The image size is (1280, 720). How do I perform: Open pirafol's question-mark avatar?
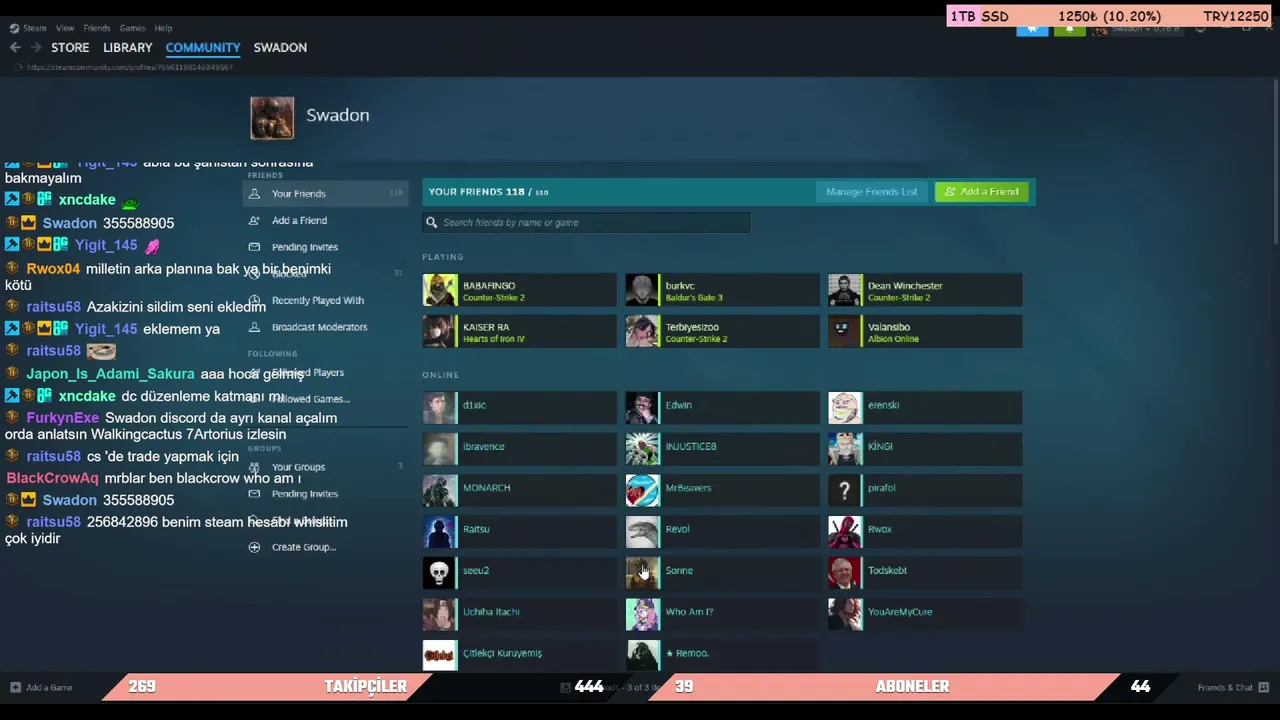[845, 491]
